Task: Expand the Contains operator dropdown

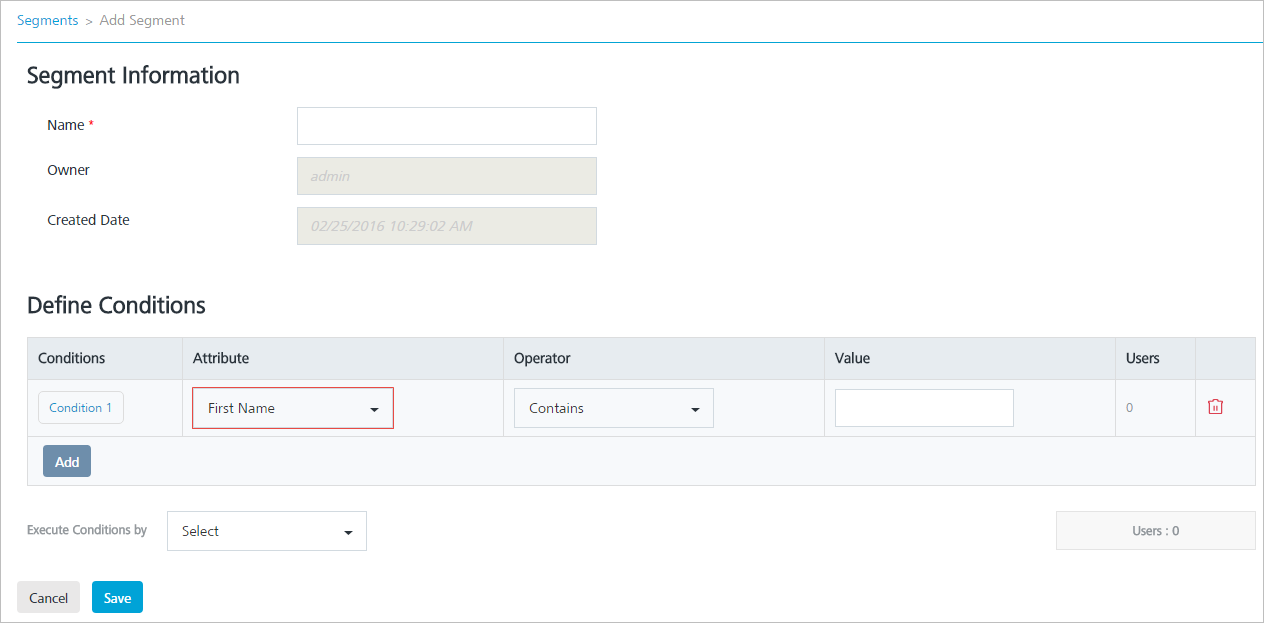Action: [613, 408]
